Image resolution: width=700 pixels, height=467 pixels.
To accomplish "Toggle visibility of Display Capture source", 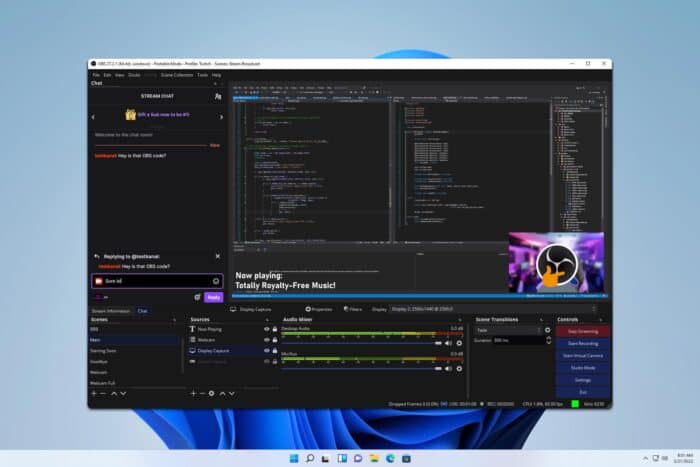I will [x=267, y=350].
